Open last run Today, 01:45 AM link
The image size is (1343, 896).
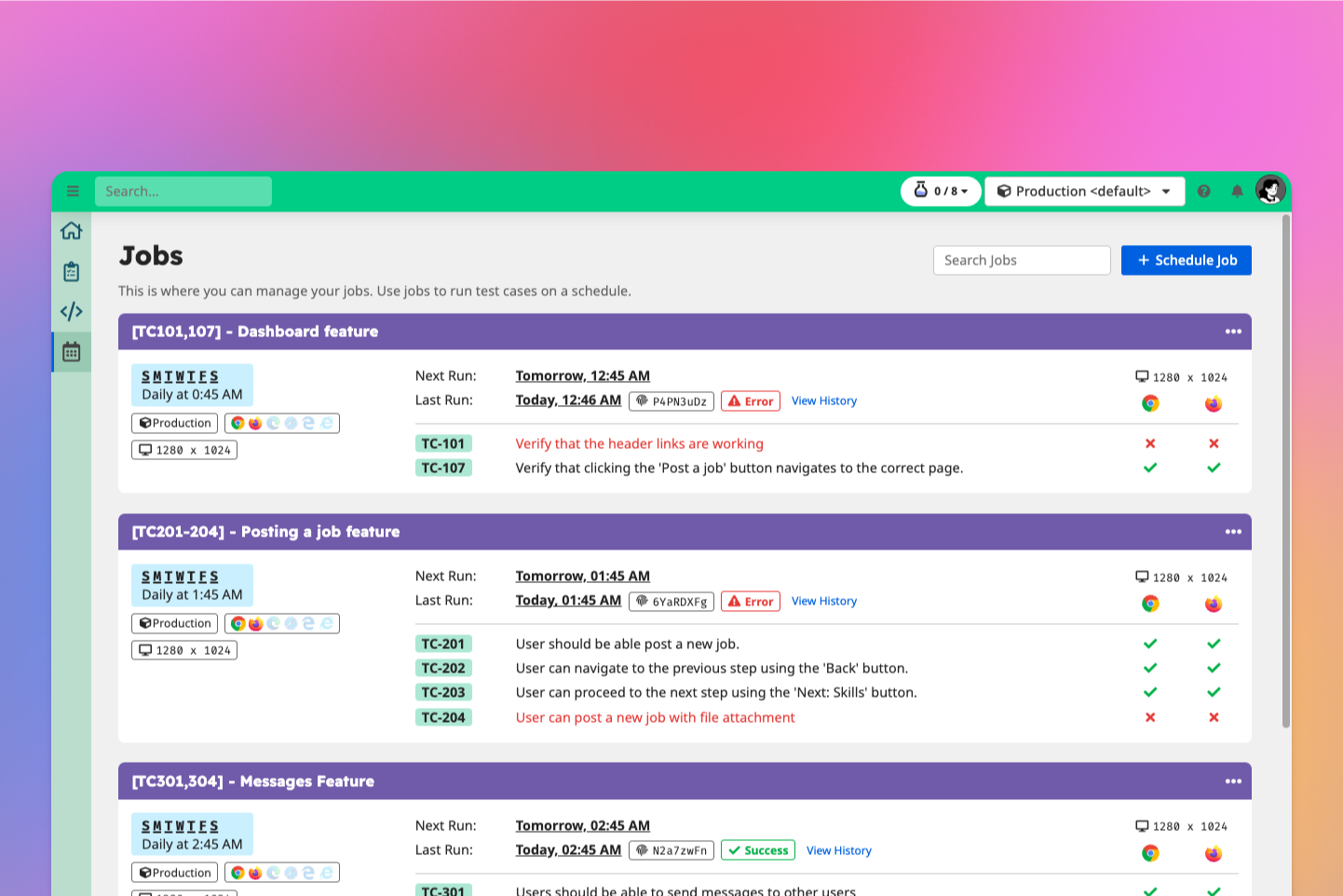pyautogui.click(x=568, y=600)
